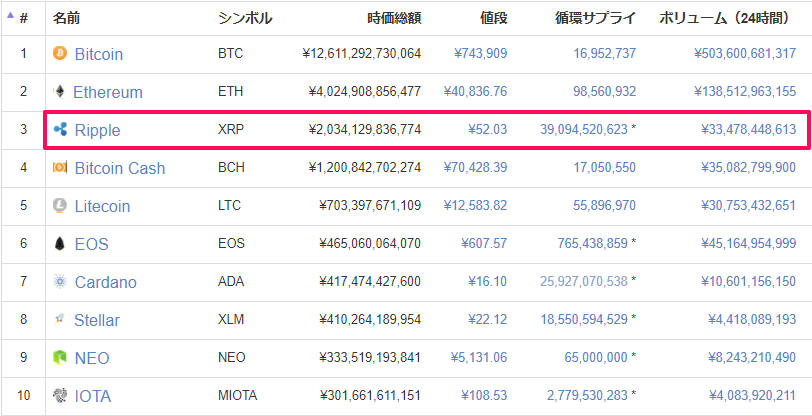Click Bitcoin supply 16,952,737
Image resolution: width=812 pixels, height=416 pixels.
[x=604, y=53]
